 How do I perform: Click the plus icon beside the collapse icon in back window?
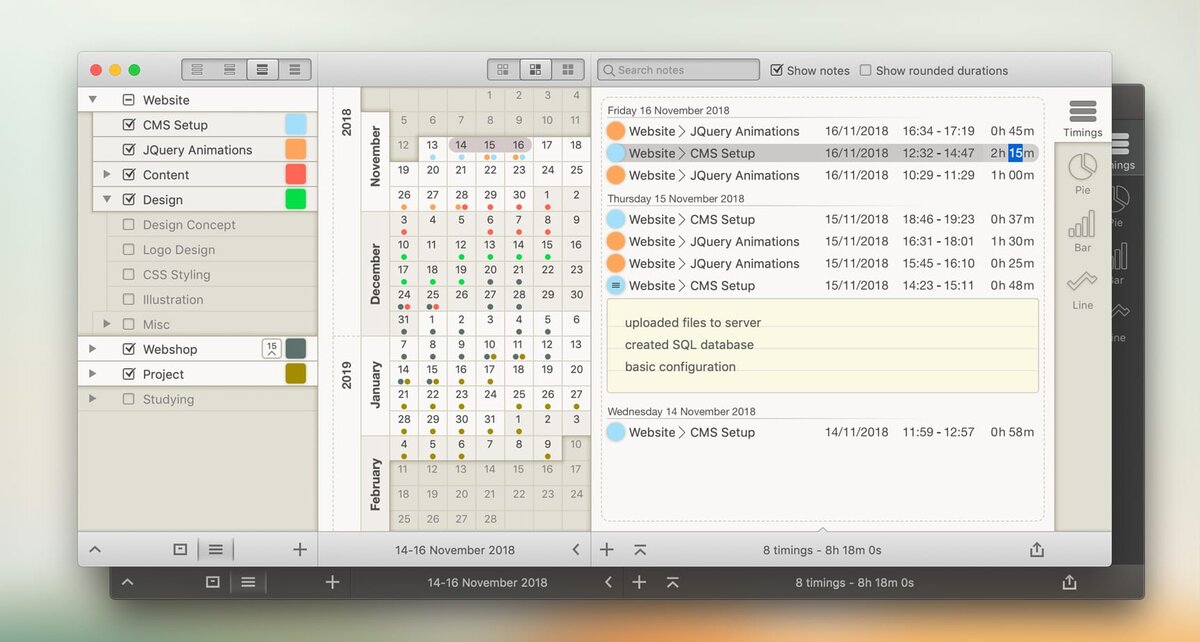639,582
